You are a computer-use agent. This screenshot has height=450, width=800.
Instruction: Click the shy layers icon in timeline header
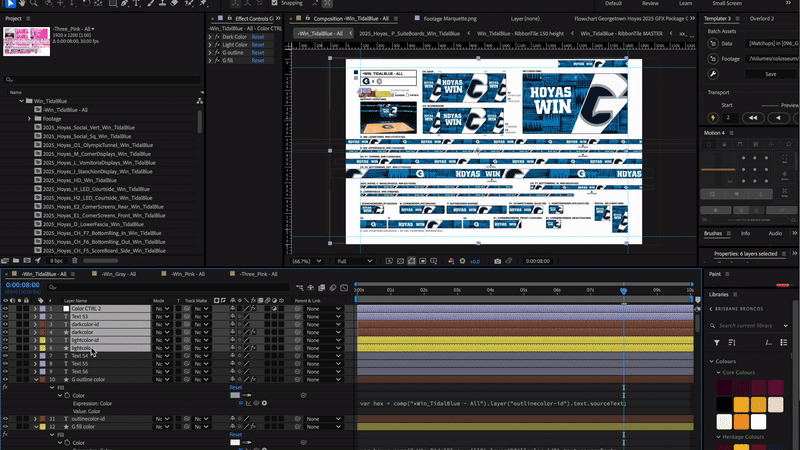(x=311, y=288)
